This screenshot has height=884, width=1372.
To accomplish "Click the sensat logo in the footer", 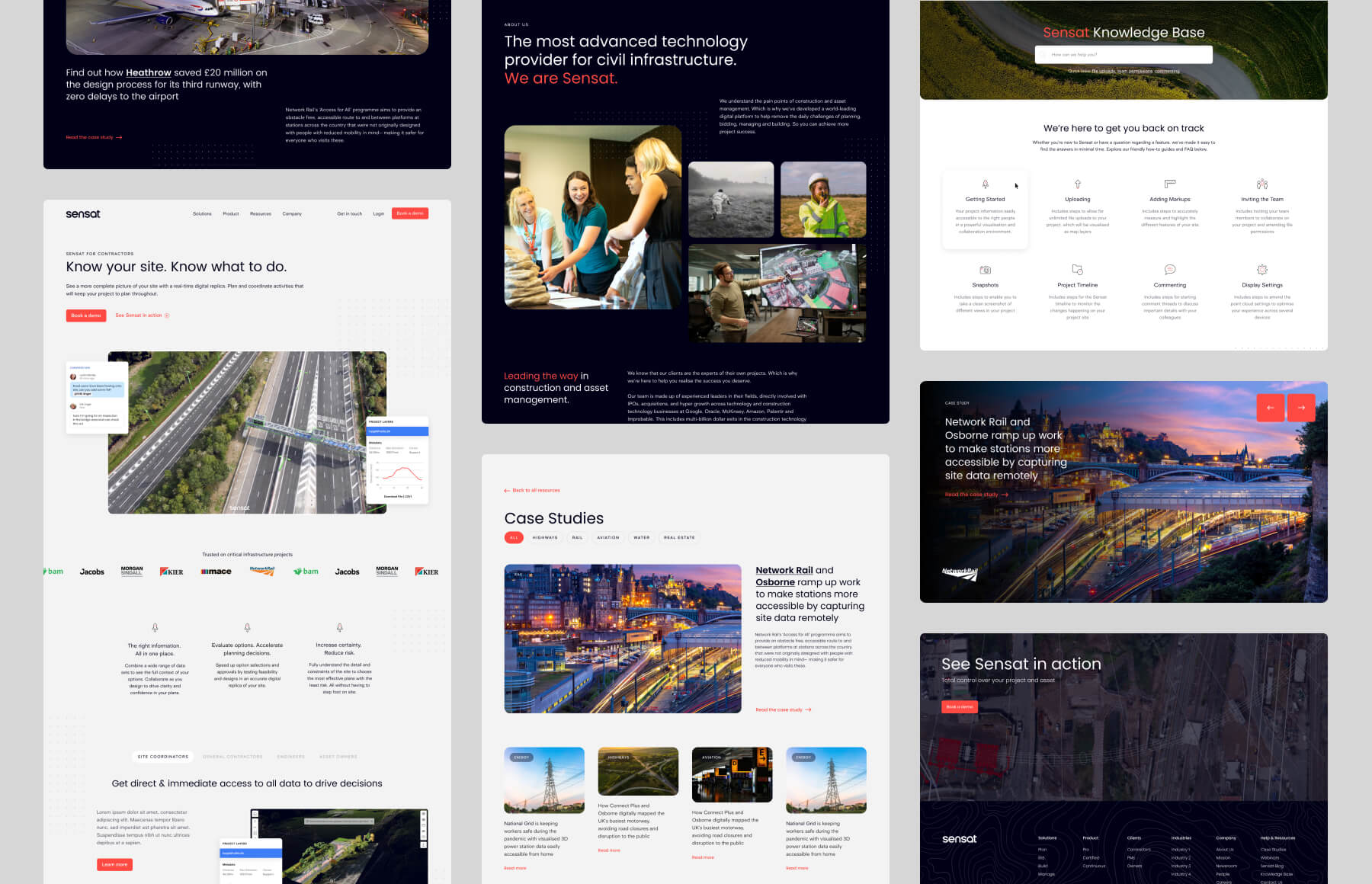I will [x=959, y=839].
